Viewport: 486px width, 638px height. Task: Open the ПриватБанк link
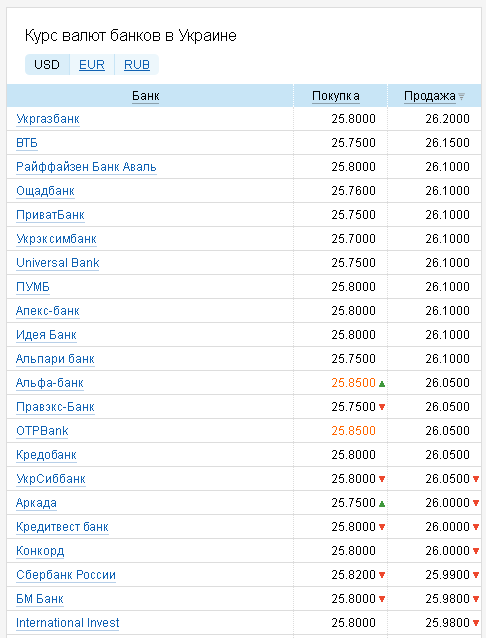pos(50,215)
